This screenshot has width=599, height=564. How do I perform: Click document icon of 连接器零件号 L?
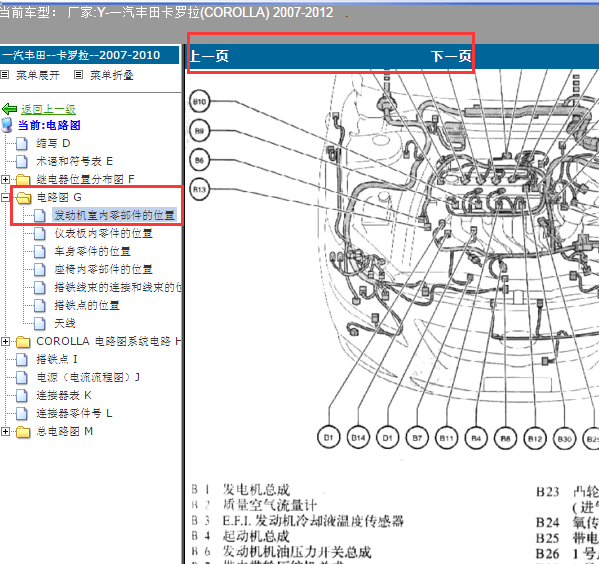point(22,413)
